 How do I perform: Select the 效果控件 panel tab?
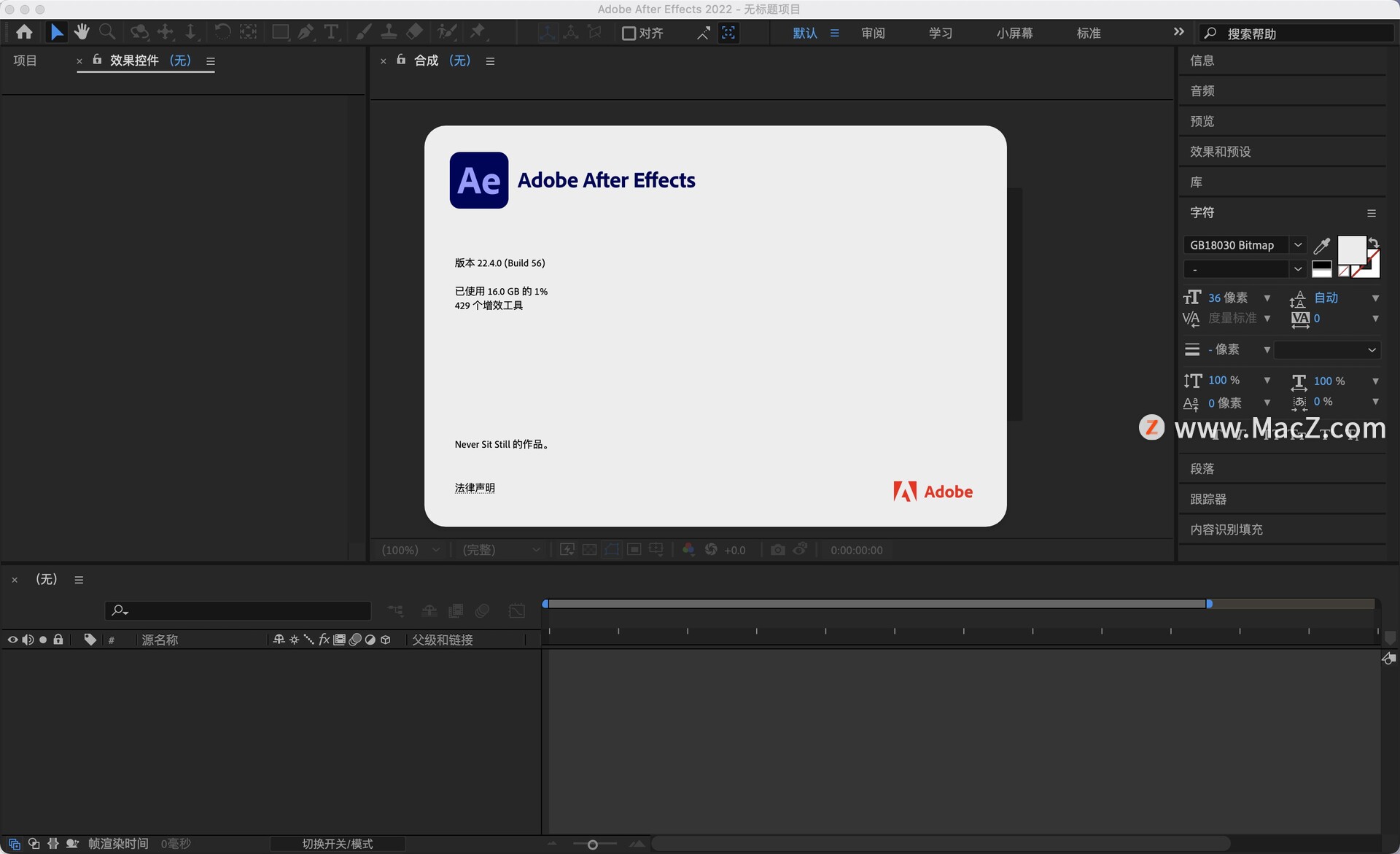pos(134,61)
